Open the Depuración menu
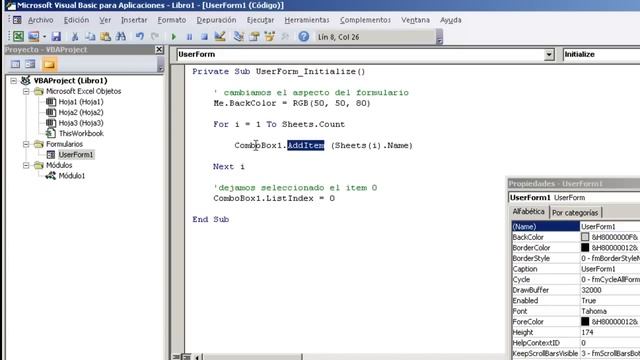The height and width of the screenshot is (360, 640). (x=216, y=20)
